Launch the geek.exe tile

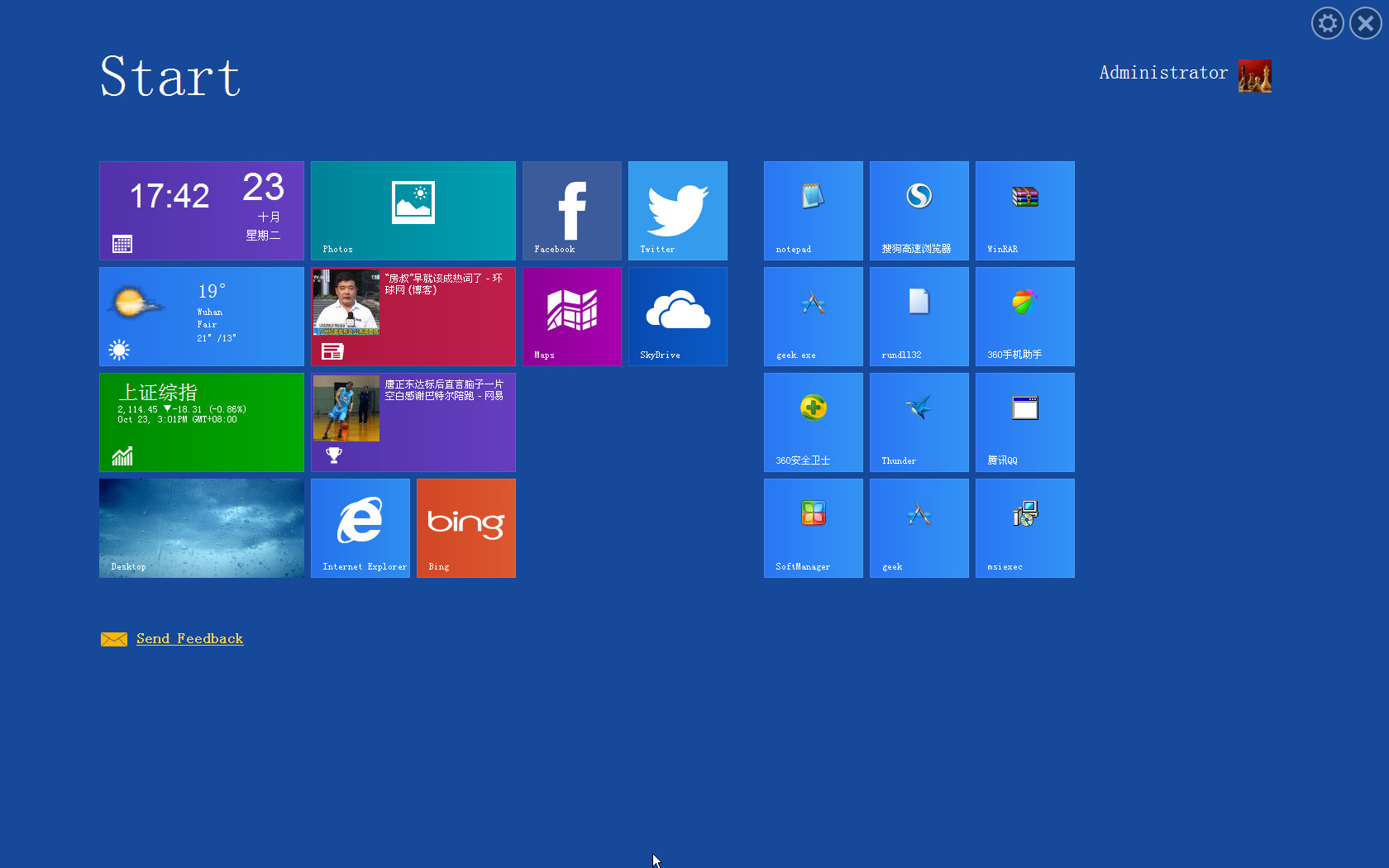814,317
